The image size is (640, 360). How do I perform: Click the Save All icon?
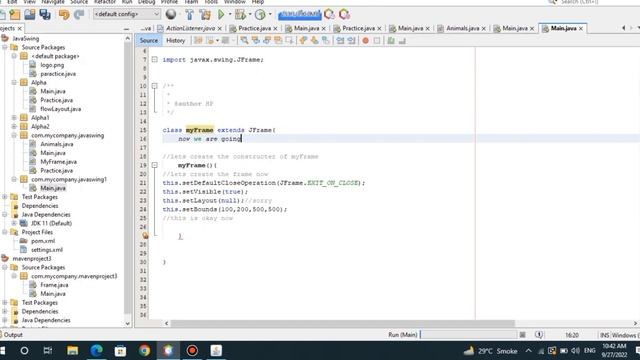[x=45, y=15]
